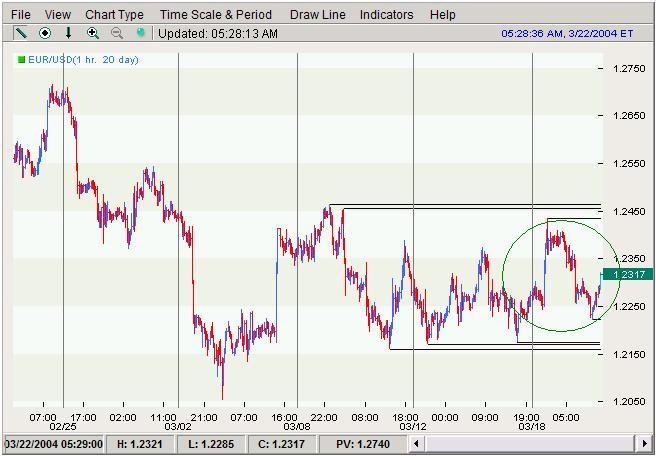Click the 03/18 date axis label
Screen dimensions: 656x456
pos(531,426)
